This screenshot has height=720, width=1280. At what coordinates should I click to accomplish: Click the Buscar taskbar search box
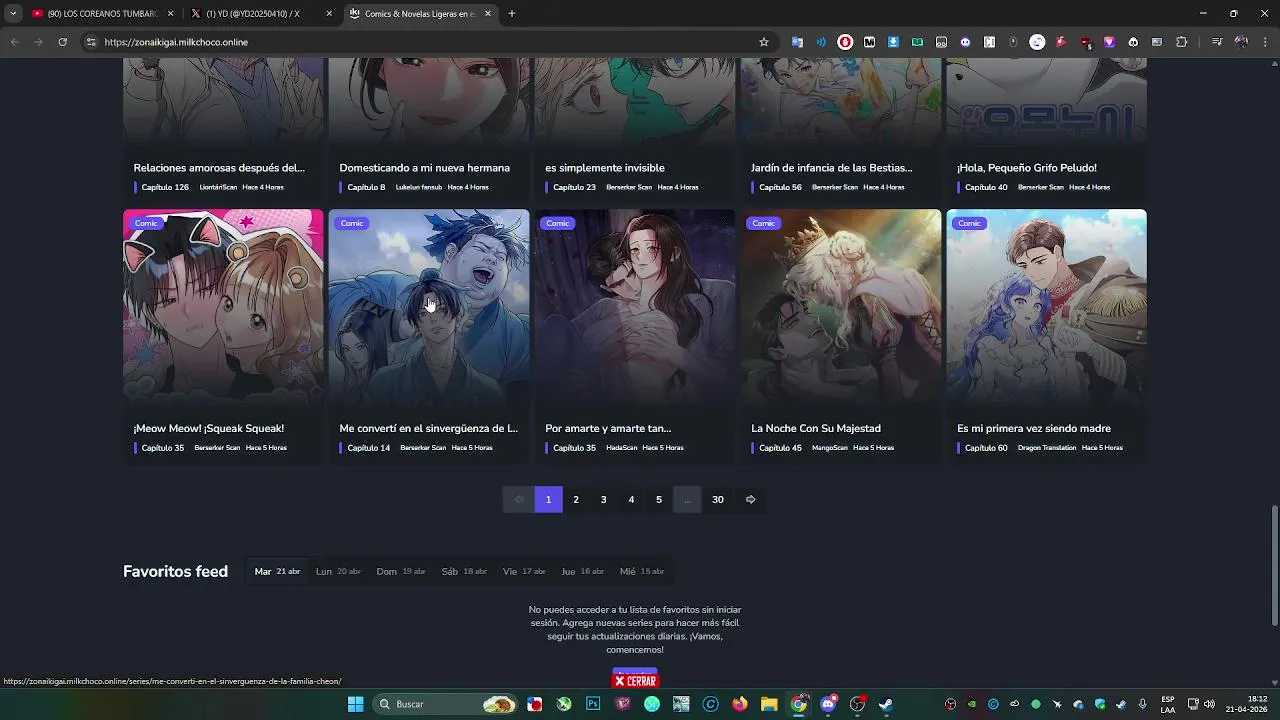click(445, 704)
